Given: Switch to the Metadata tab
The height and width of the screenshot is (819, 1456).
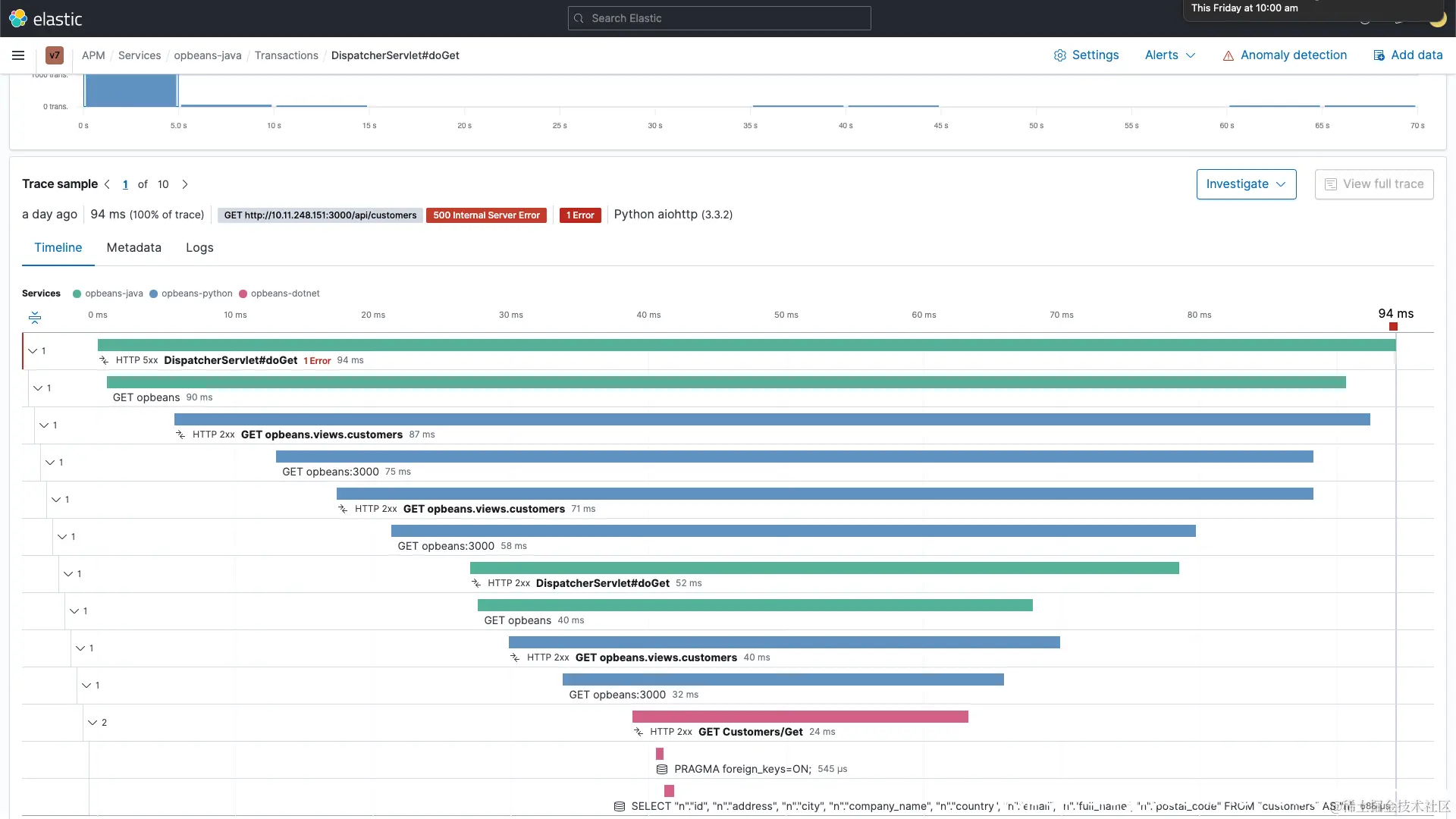Looking at the screenshot, I should 133,248.
